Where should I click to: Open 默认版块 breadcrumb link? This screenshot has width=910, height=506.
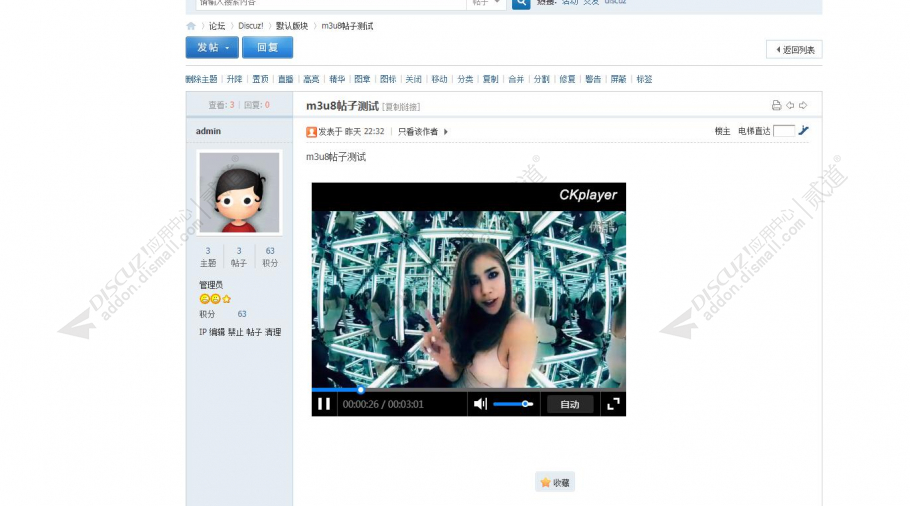pos(292,26)
